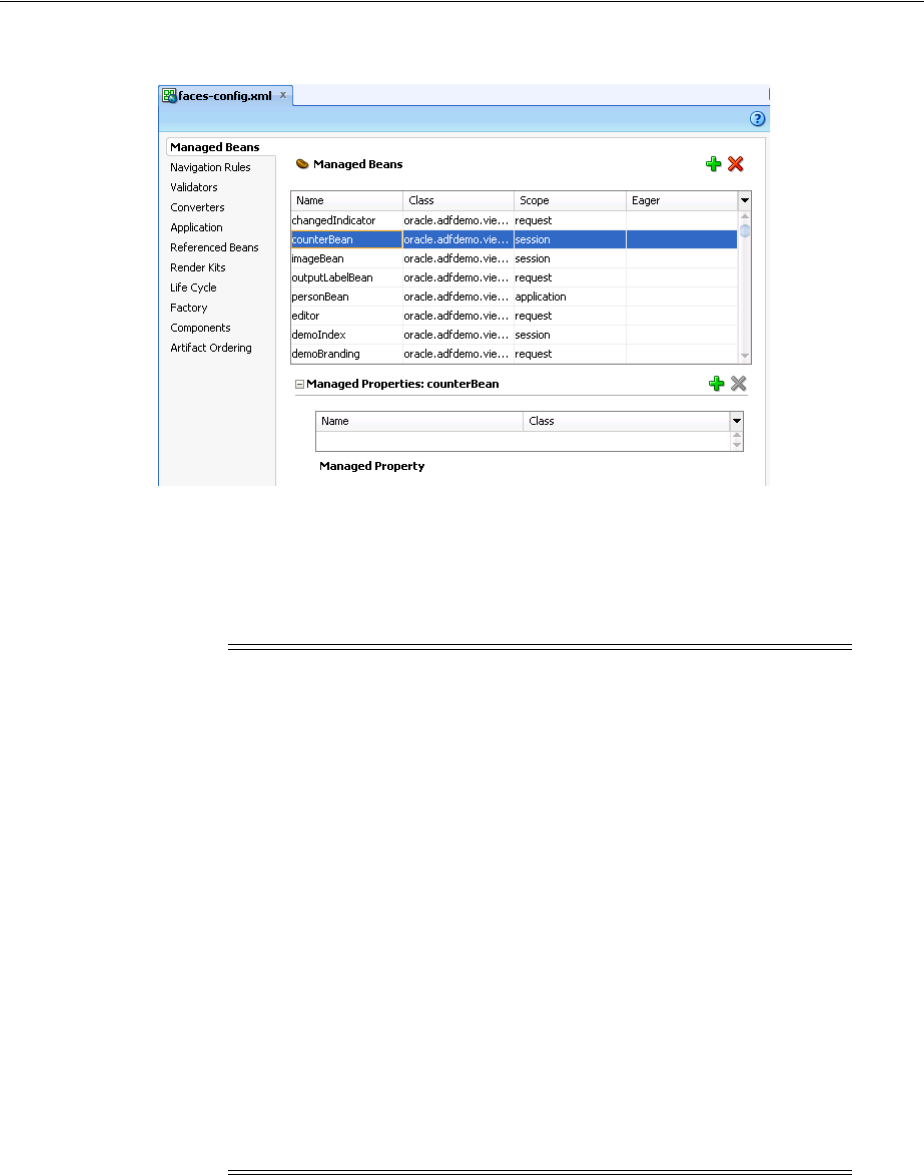Add a managed property with green plus
Image resolution: width=924 pixels, height=1175 pixels.
click(x=716, y=384)
